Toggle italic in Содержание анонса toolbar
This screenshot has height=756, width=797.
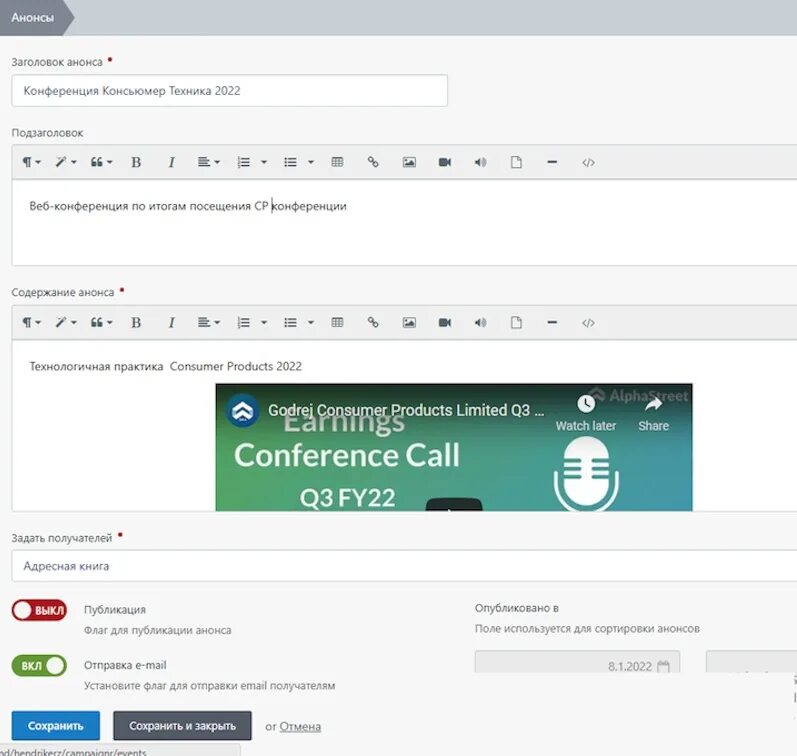(171, 322)
